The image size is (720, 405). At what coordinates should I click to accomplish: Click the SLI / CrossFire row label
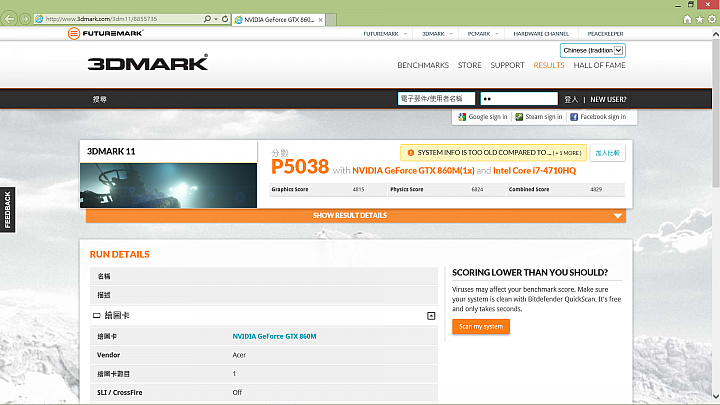(x=119, y=393)
